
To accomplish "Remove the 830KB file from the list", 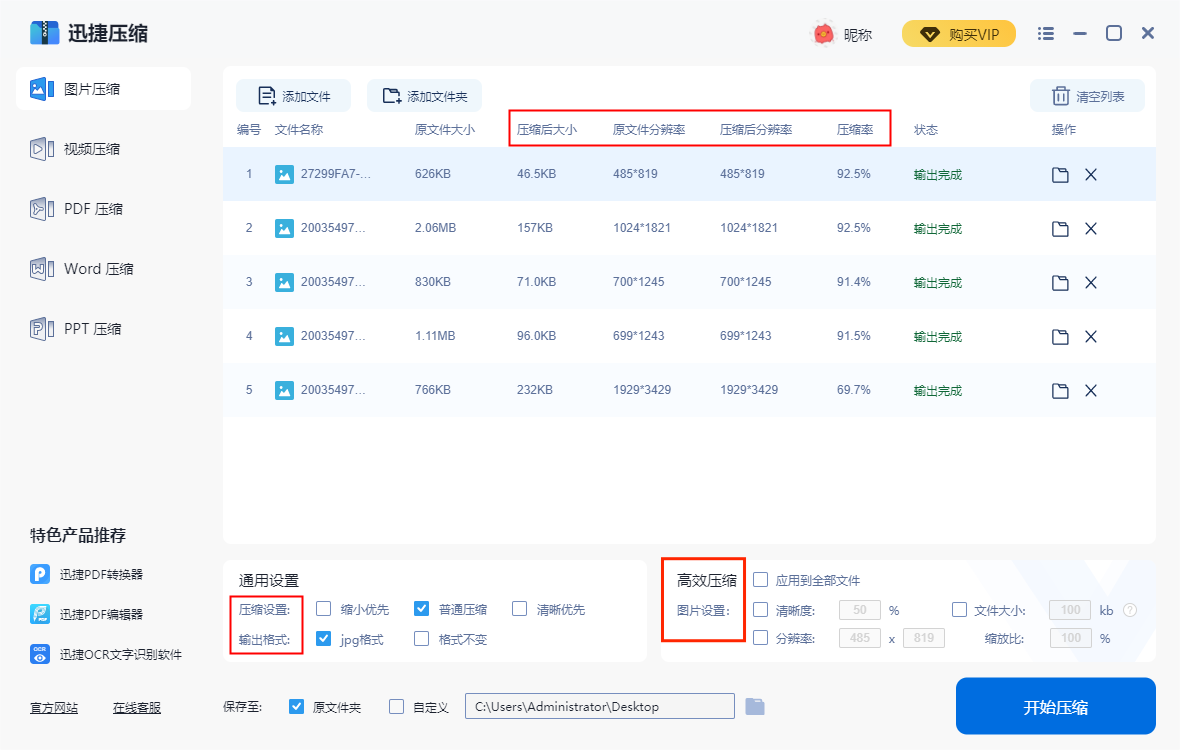I will pos(1090,283).
